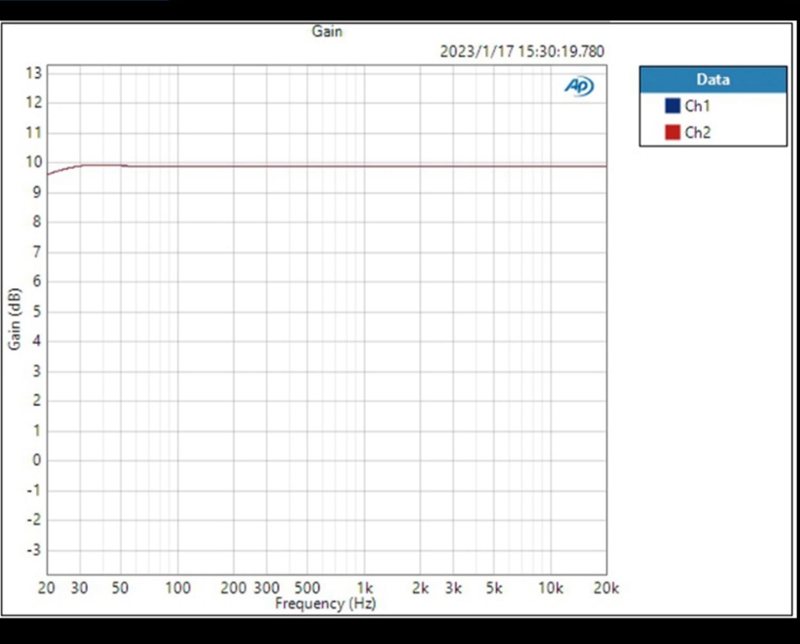This screenshot has height=644, width=800.
Task: Click the blue Ch1 color swatch
Action: [x=671, y=106]
